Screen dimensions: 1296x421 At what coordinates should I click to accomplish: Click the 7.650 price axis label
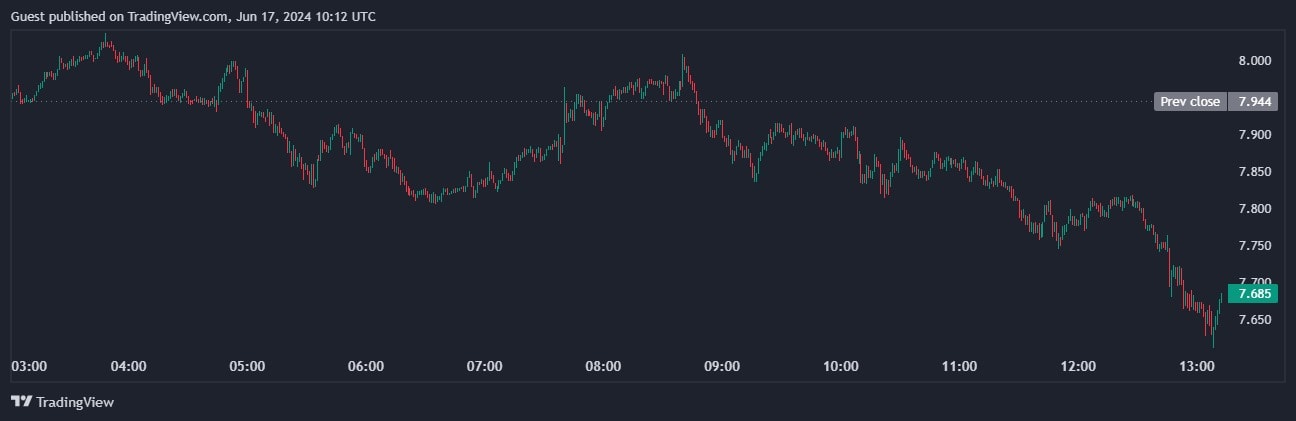point(1254,320)
